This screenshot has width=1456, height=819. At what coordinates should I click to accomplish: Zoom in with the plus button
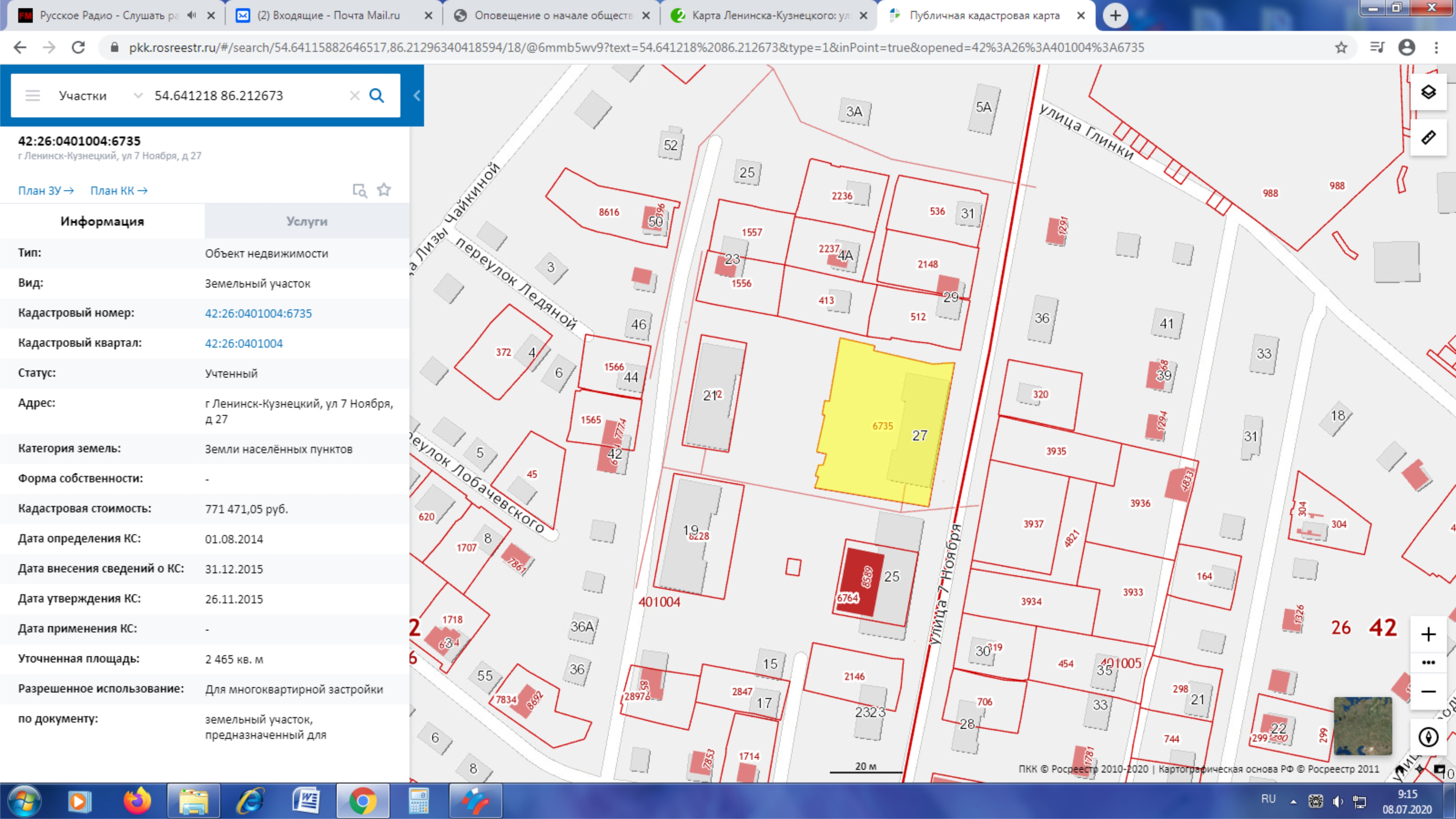(x=1428, y=634)
